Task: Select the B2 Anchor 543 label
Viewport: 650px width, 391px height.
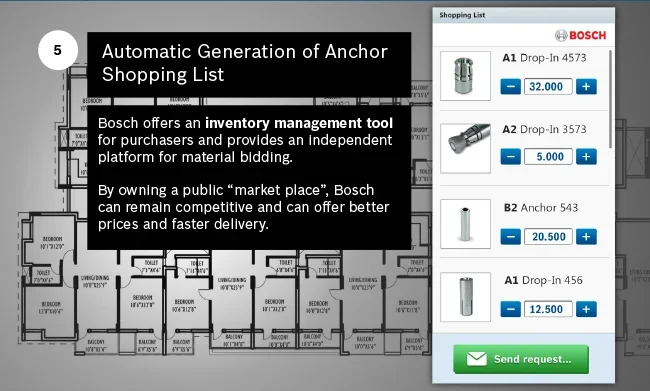Action: (541, 208)
